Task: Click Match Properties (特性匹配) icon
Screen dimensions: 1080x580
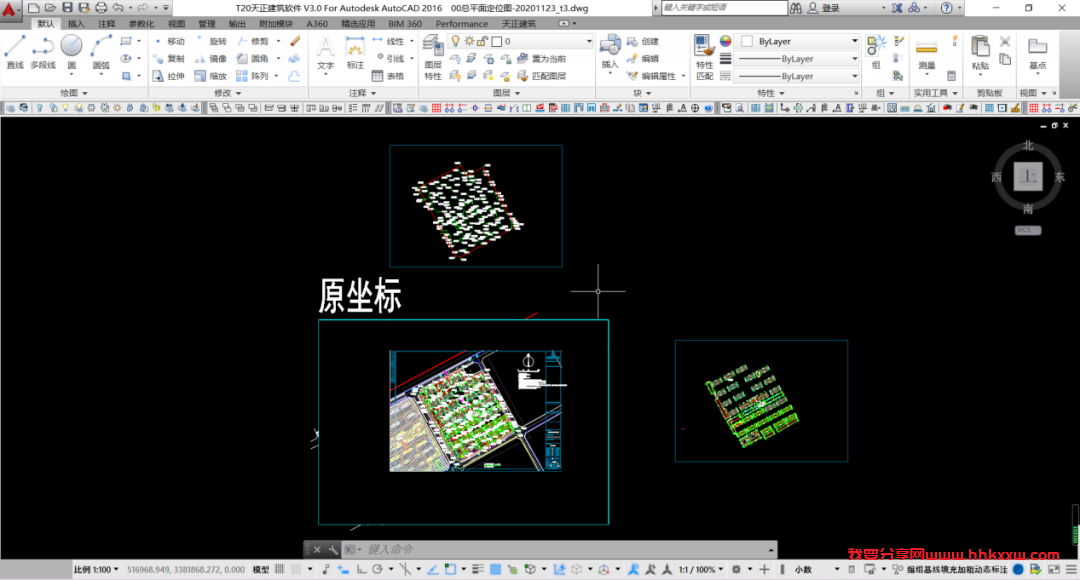Action: pyautogui.click(x=704, y=59)
